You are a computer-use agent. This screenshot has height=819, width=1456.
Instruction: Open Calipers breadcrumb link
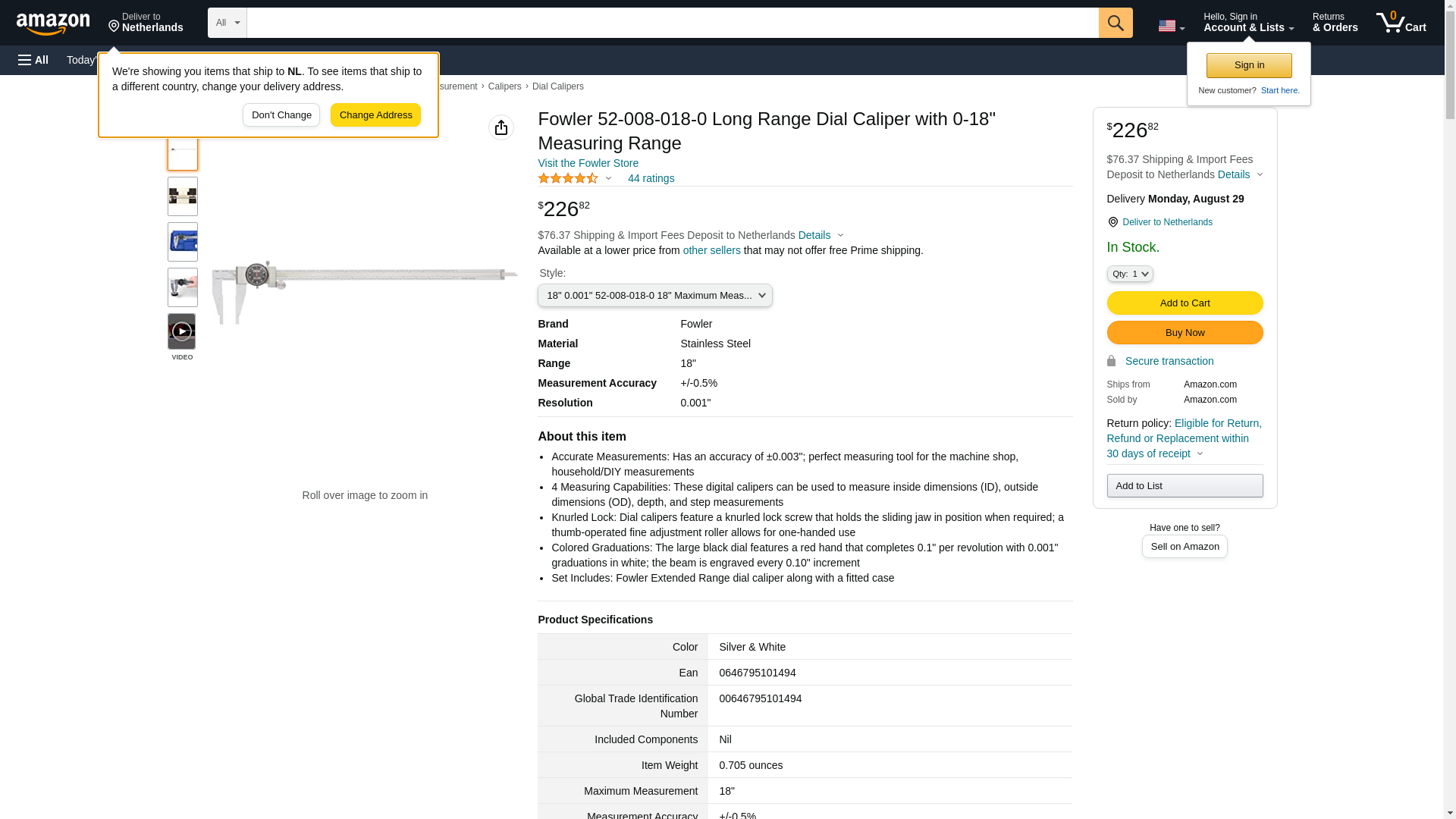click(504, 86)
